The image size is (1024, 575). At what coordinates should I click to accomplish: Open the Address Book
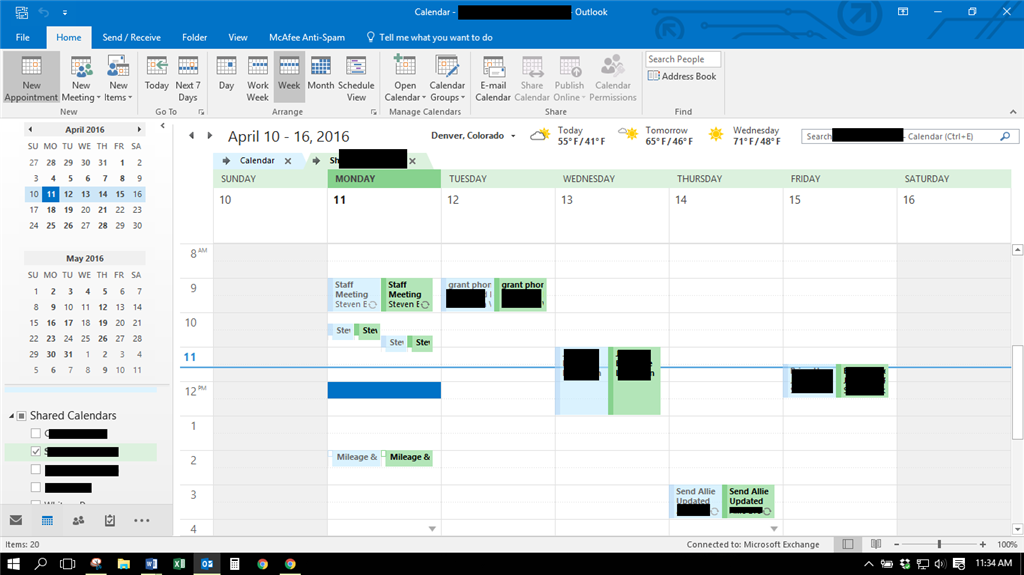coord(682,76)
